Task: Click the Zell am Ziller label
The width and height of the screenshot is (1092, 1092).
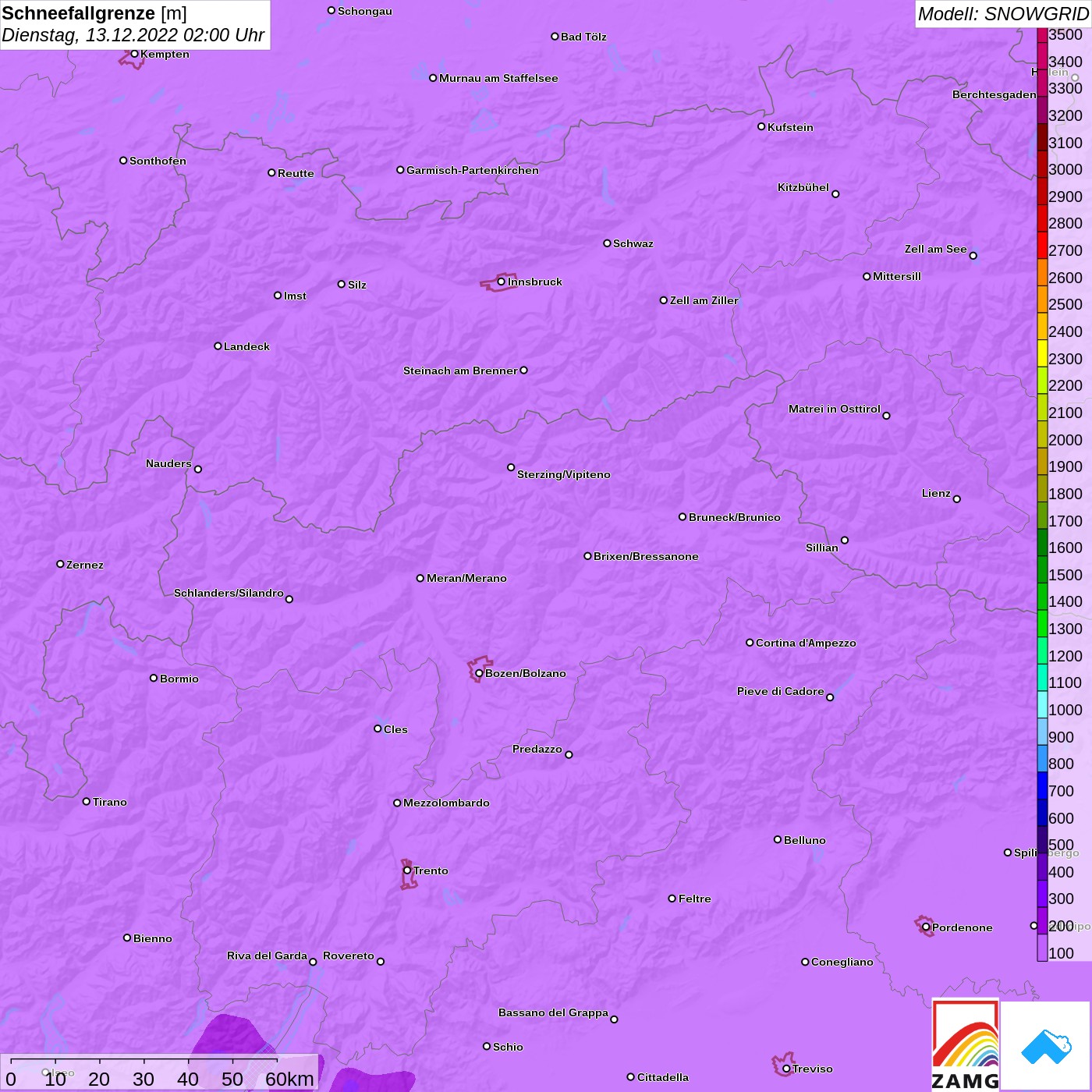Action: (704, 300)
